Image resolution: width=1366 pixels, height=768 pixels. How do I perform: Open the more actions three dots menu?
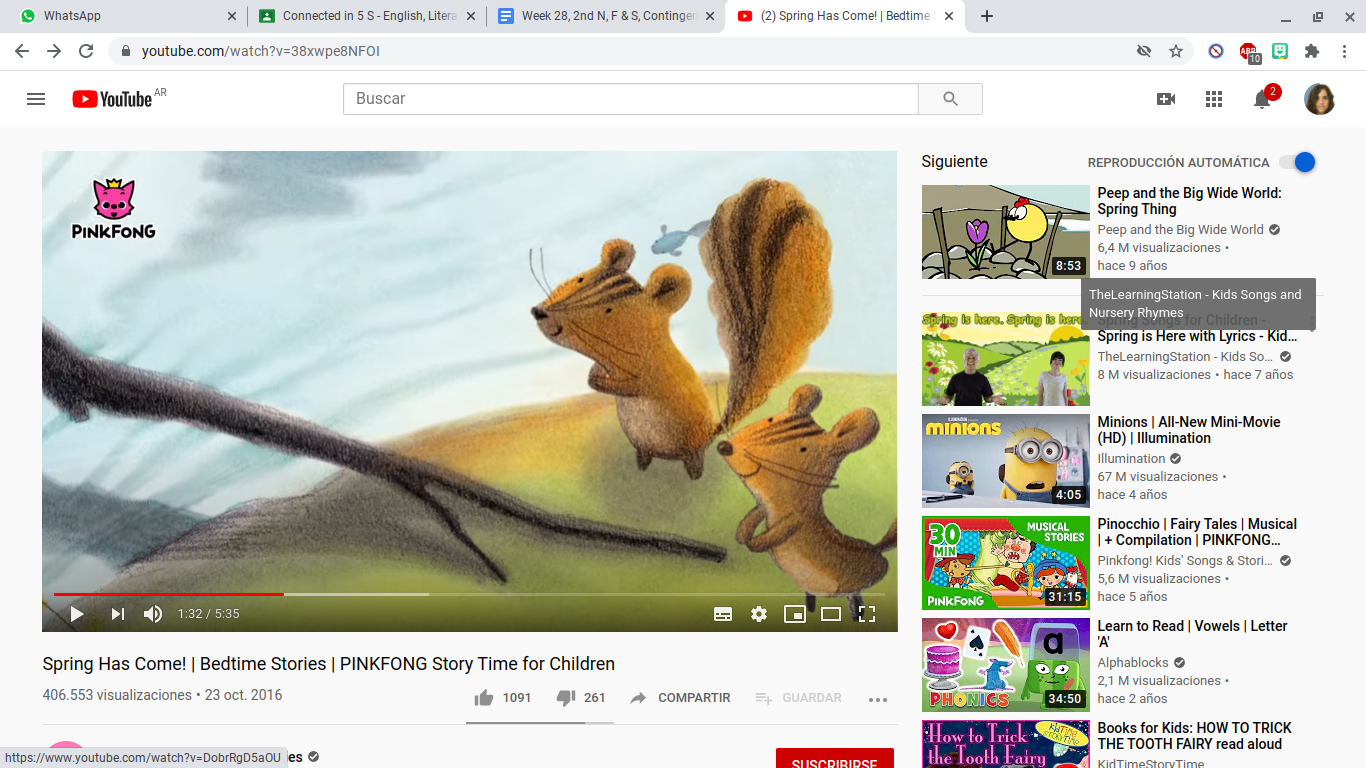(x=878, y=699)
